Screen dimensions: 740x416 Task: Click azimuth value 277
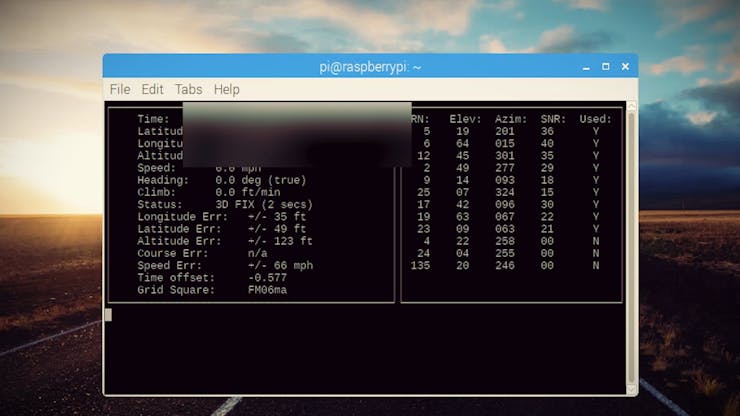point(505,168)
